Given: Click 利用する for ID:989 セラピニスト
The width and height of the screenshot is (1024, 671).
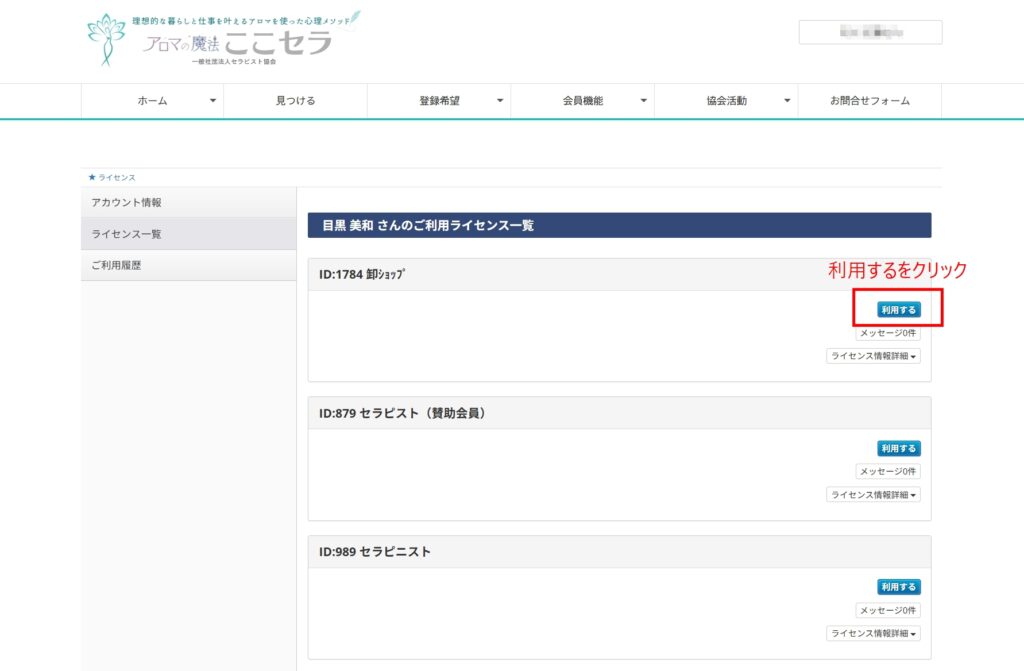Looking at the screenshot, I should click(x=898, y=587).
